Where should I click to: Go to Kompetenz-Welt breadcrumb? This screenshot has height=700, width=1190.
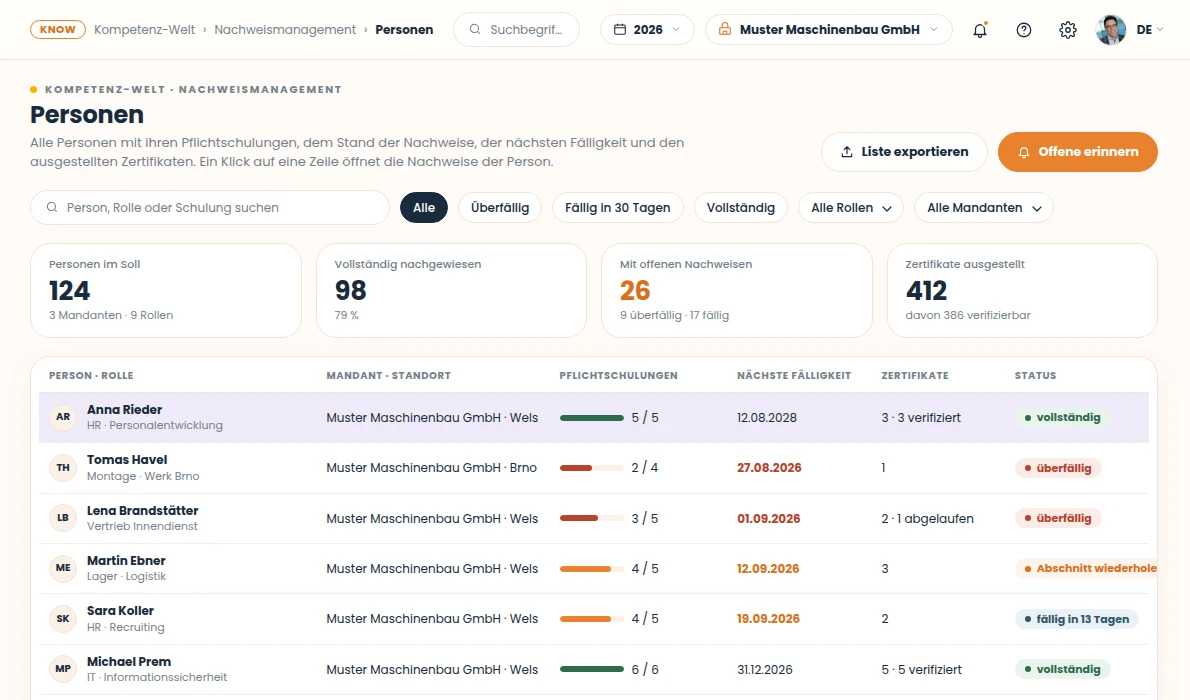tap(144, 30)
